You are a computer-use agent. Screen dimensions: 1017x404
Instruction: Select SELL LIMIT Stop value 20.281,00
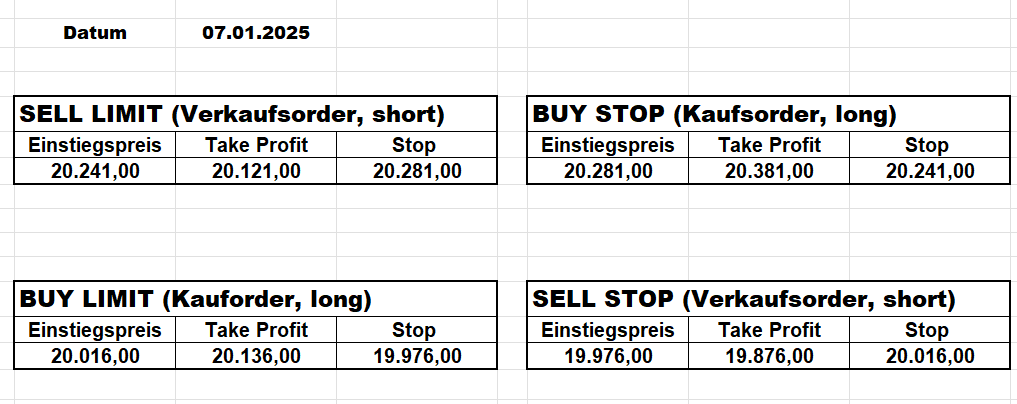[x=417, y=171]
